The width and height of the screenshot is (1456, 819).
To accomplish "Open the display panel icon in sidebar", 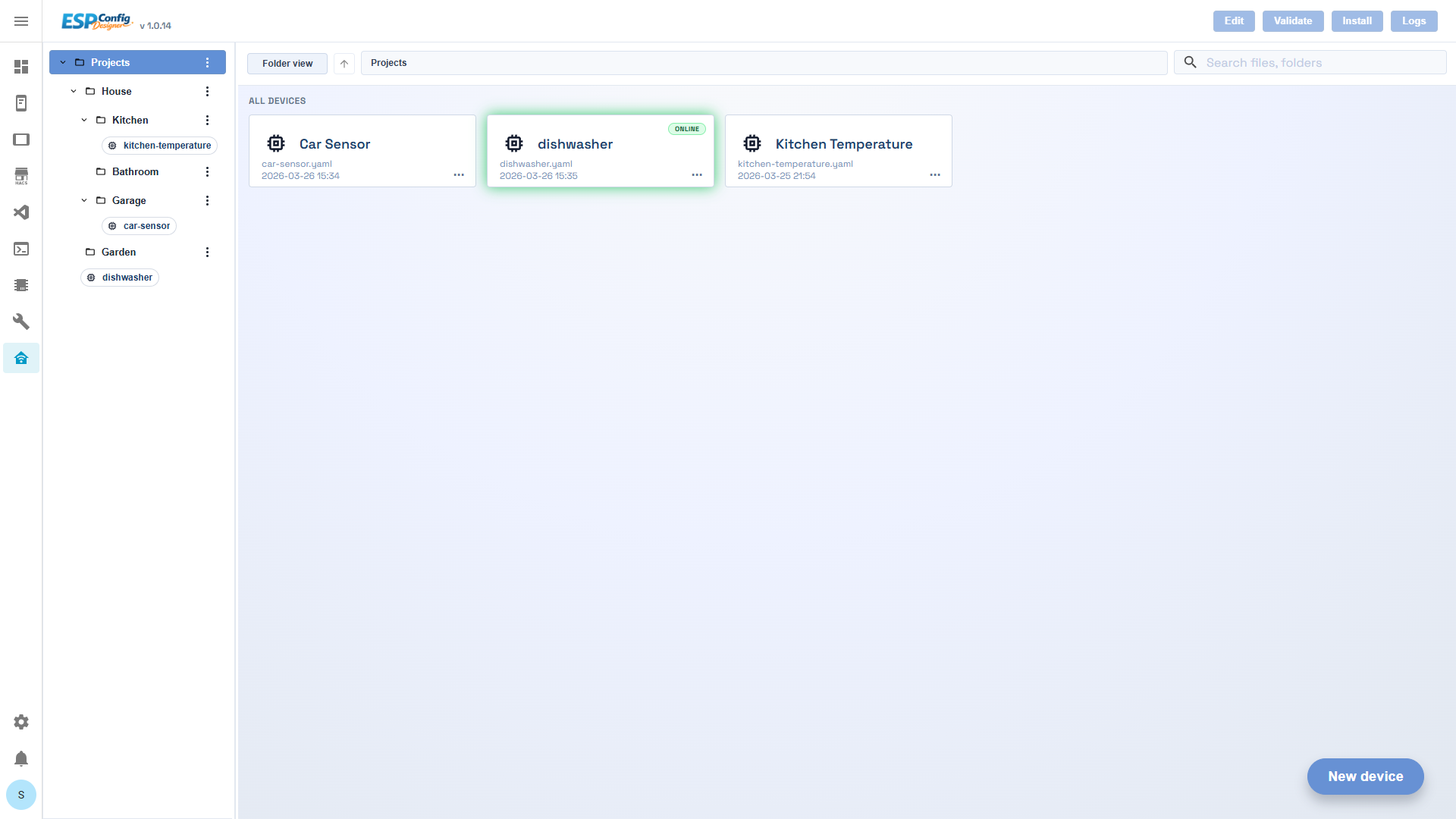I will tap(21, 140).
